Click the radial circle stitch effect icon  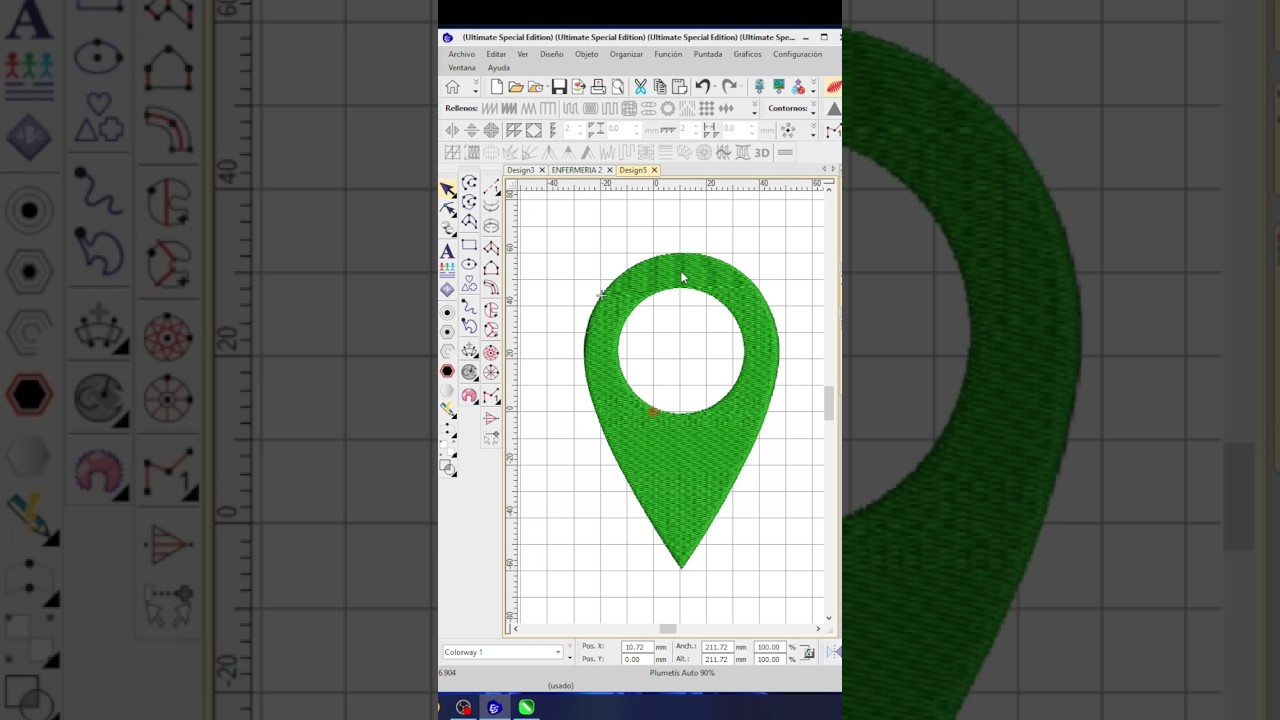click(704, 152)
